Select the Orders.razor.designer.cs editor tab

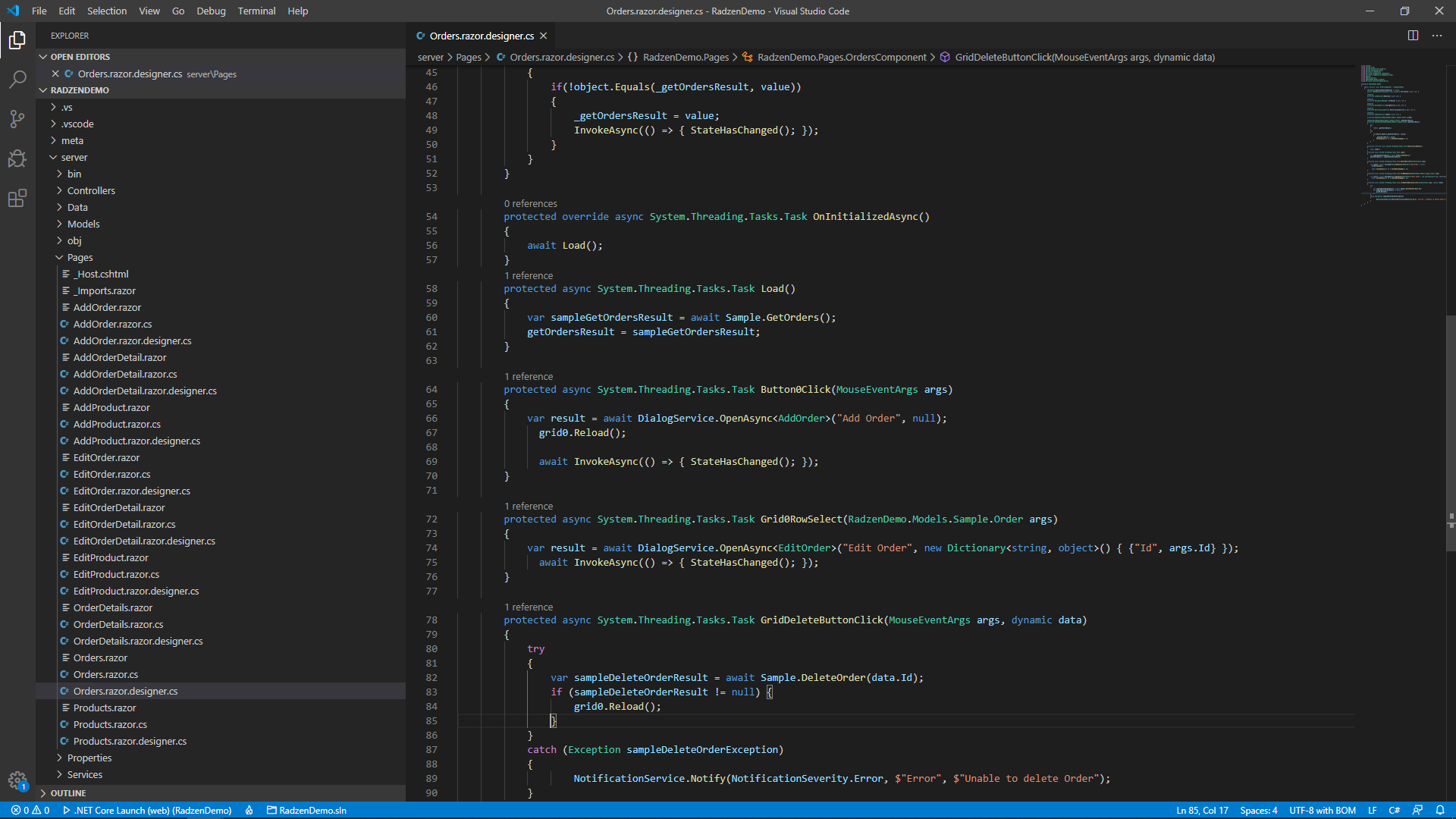[x=482, y=36]
